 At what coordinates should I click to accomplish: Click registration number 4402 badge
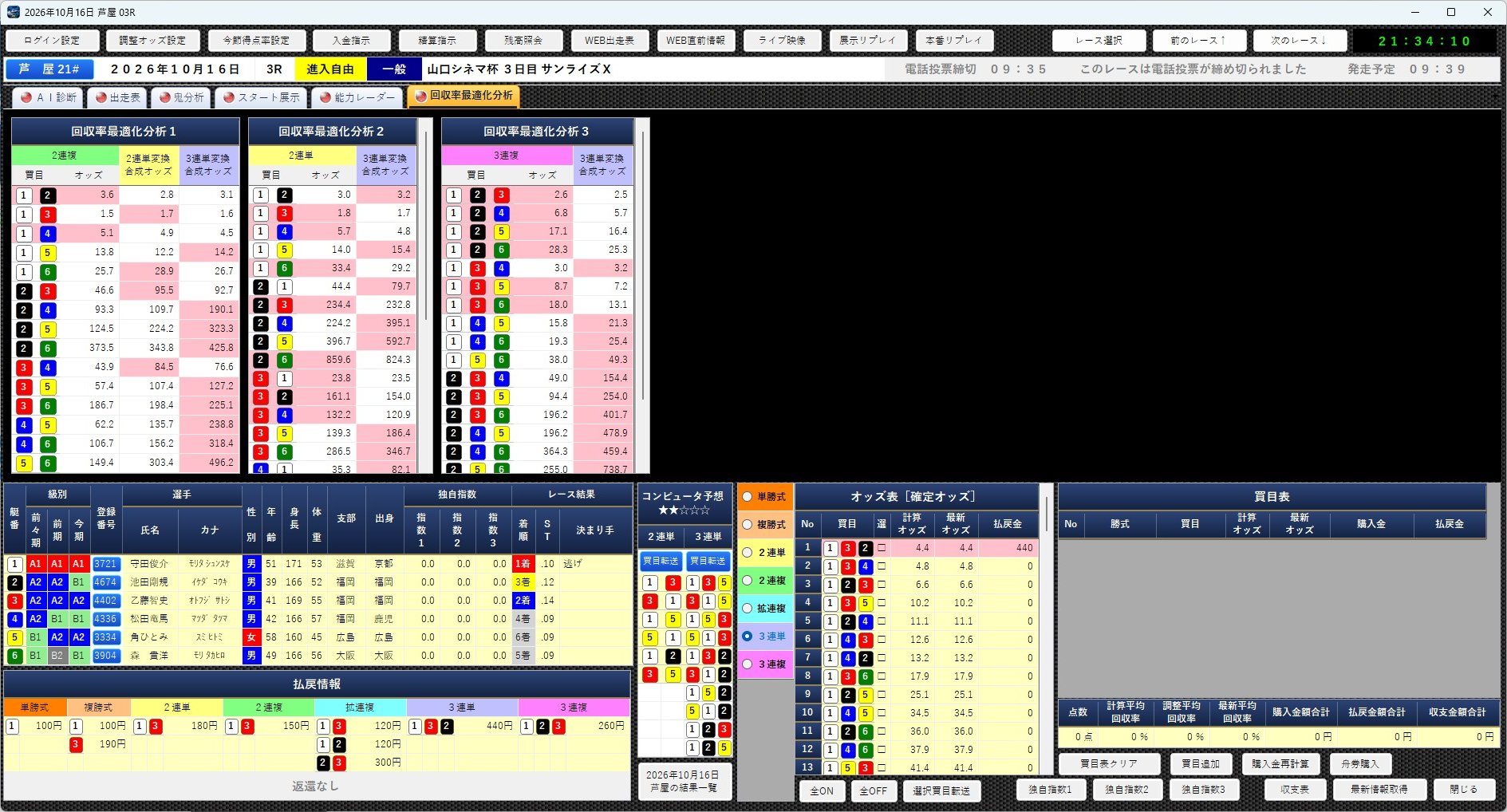click(x=105, y=601)
